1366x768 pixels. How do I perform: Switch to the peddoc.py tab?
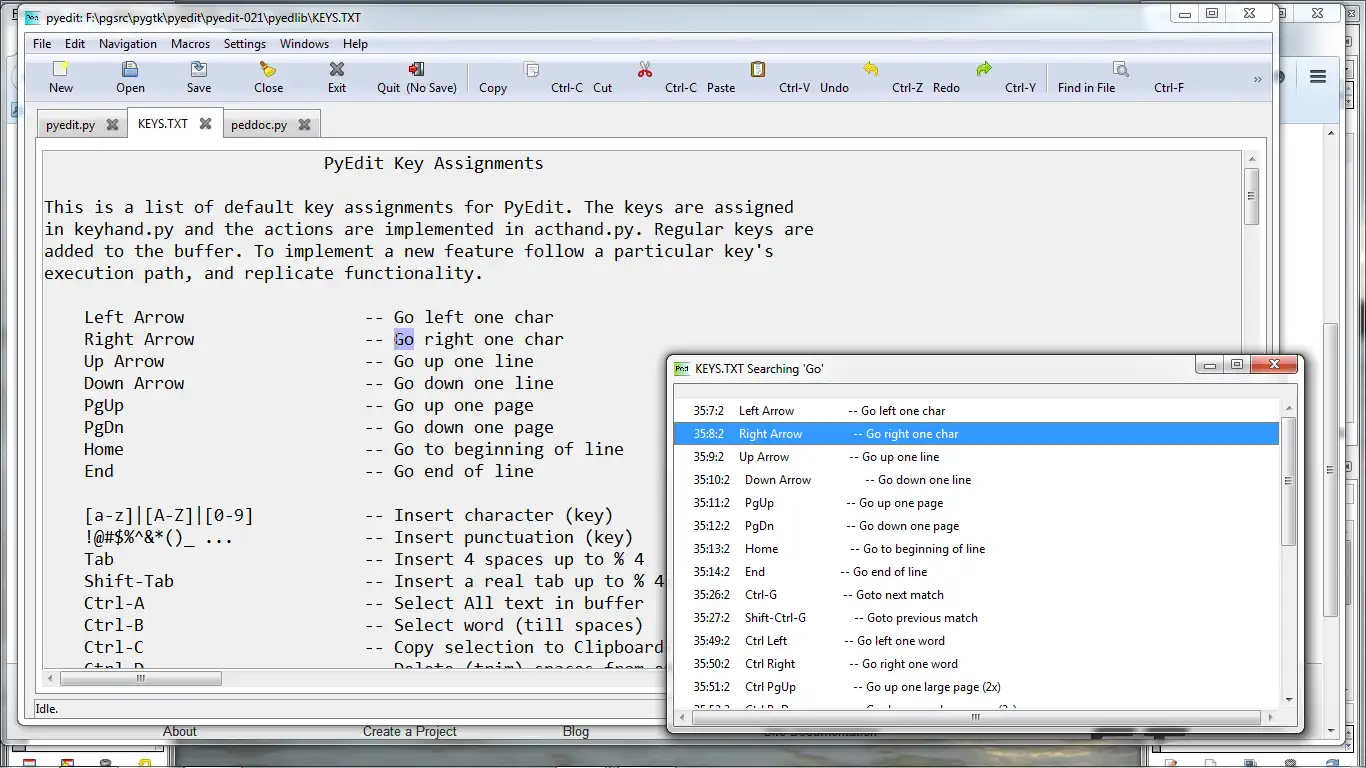[x=259, y=125]
